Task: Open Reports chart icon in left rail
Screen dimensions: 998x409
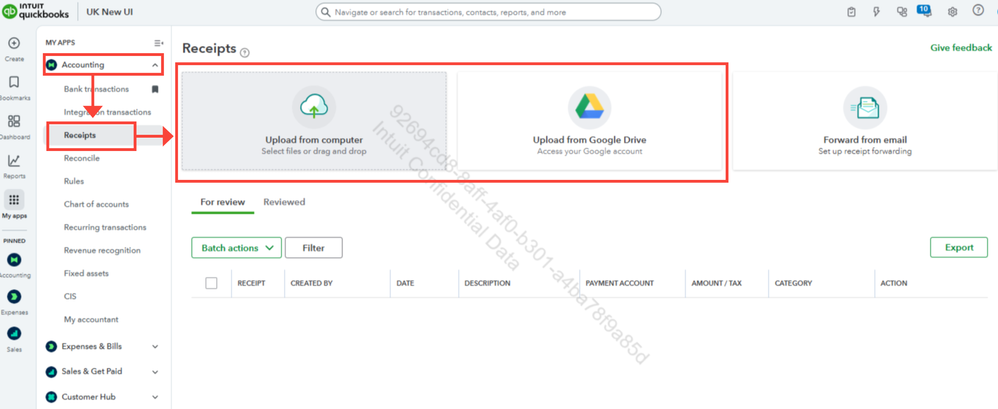Action: (14, 161)
